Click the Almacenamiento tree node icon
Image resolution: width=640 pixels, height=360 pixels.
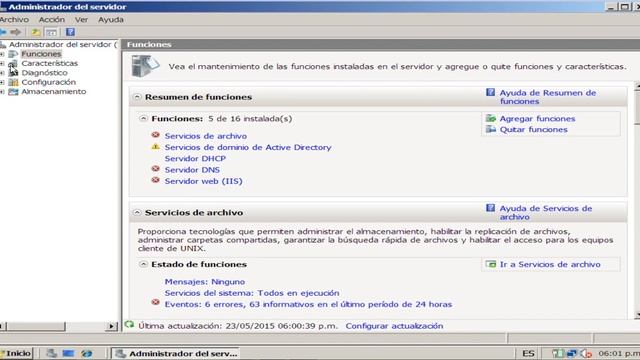(x=13, y=91)
